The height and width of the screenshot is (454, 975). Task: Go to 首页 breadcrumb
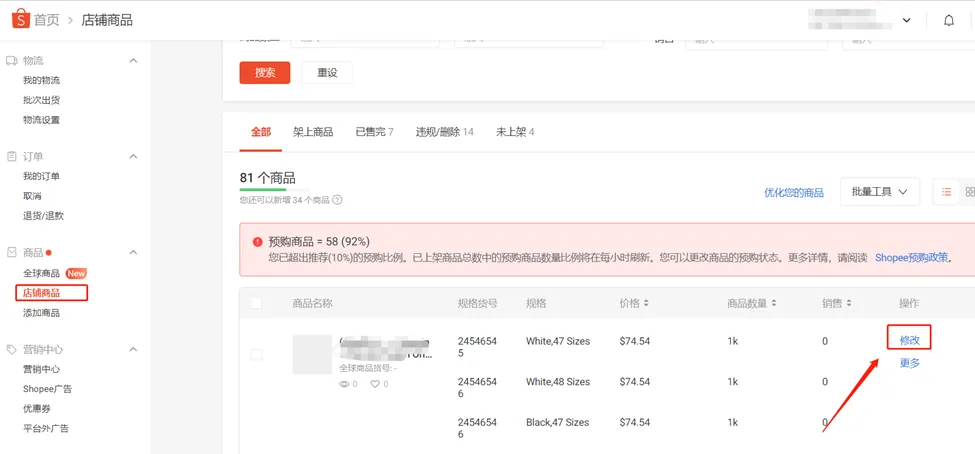pyautogui.click(x=47, y=20)
